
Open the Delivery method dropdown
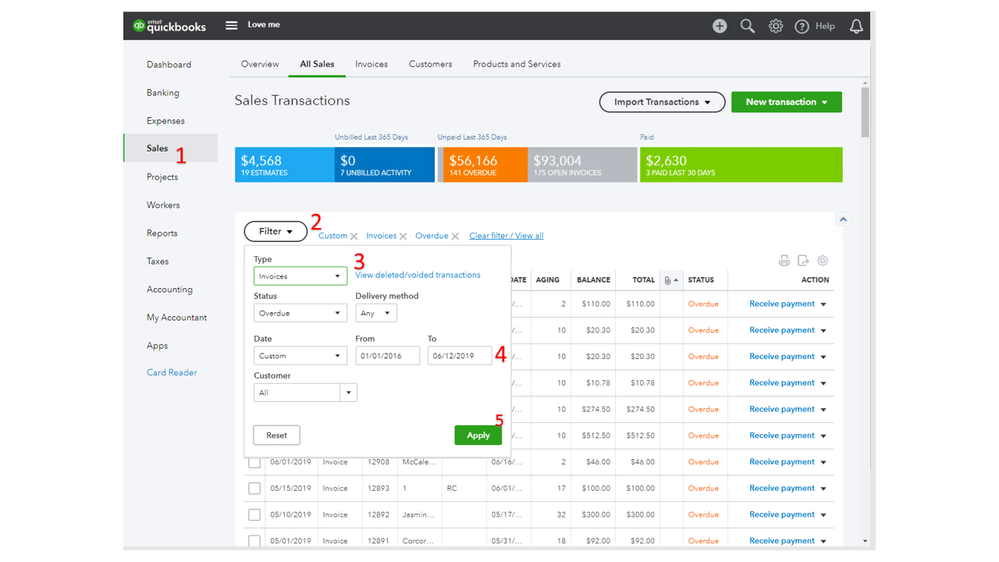[x=376, y=313]
